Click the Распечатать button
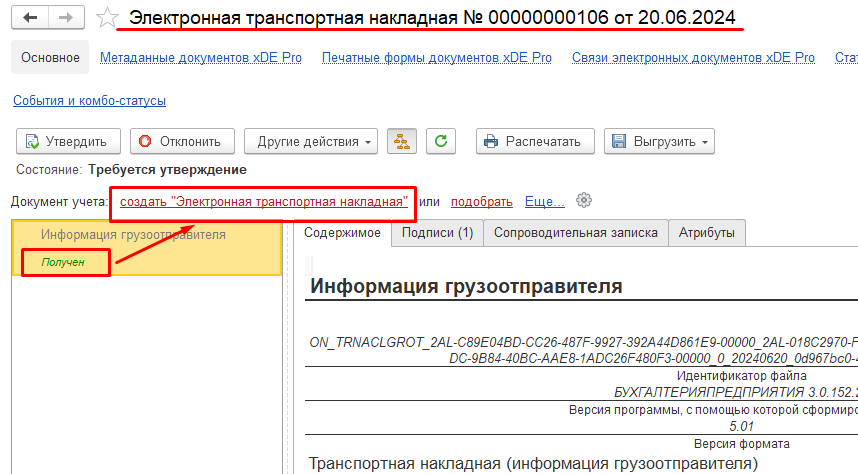The width and height of the screenshot is (858, 474). (535, 141)
